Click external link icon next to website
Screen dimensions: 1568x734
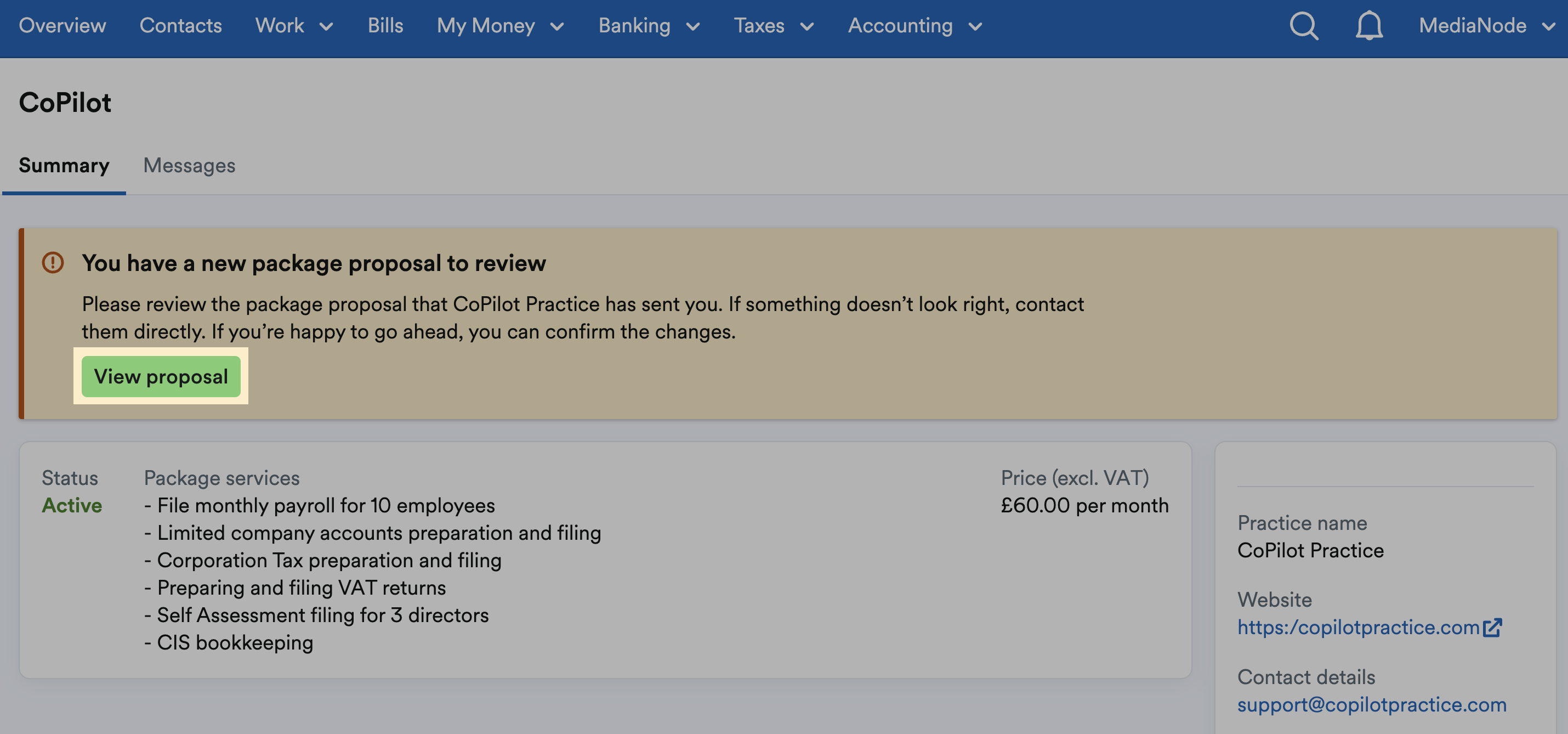(x=1492, y=627)
